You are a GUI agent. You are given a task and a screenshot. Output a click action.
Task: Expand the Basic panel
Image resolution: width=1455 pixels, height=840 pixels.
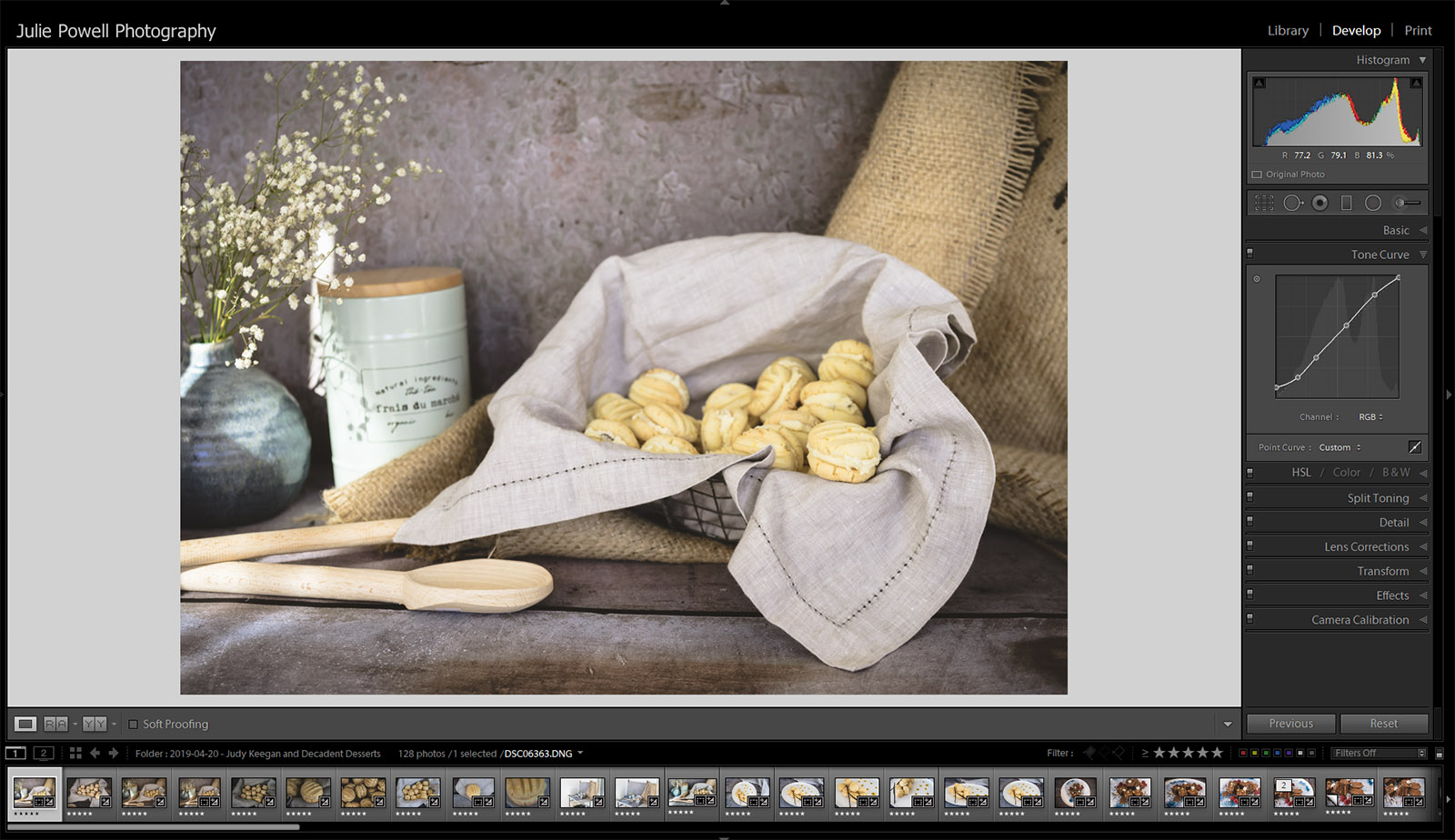(1396, 231)
